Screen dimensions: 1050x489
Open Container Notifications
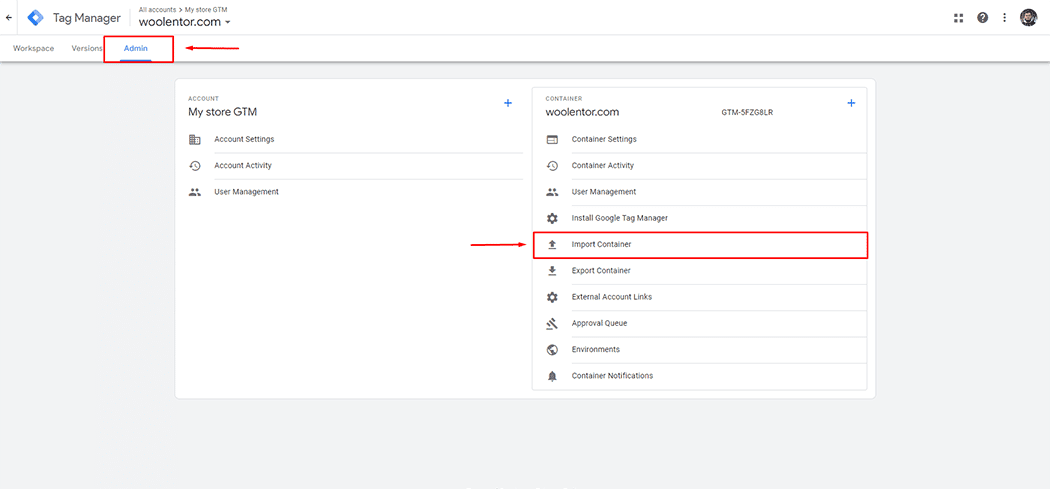pos(612,376)
